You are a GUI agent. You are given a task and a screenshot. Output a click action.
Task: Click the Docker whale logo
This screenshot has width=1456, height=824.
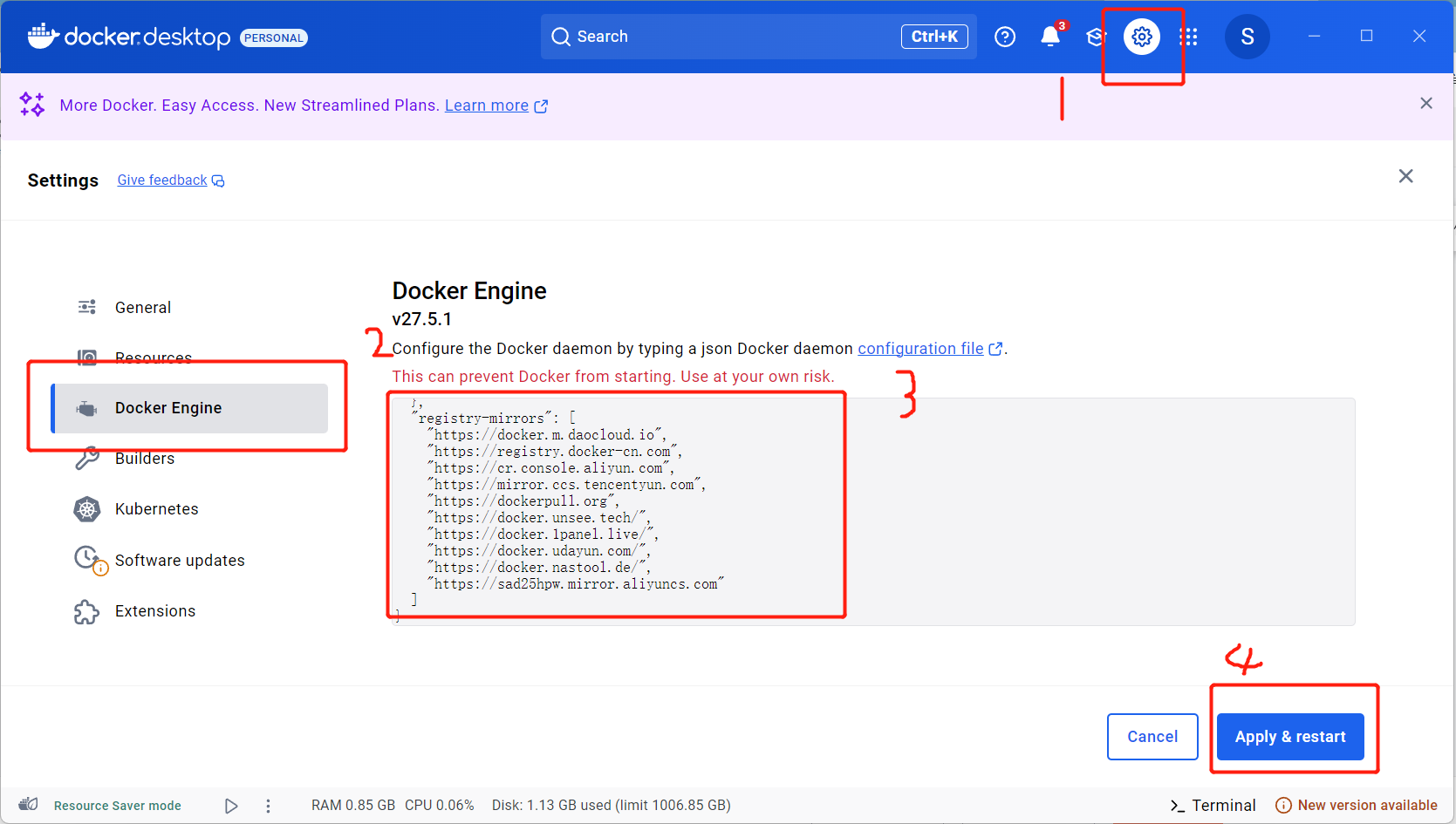point(43,36)
